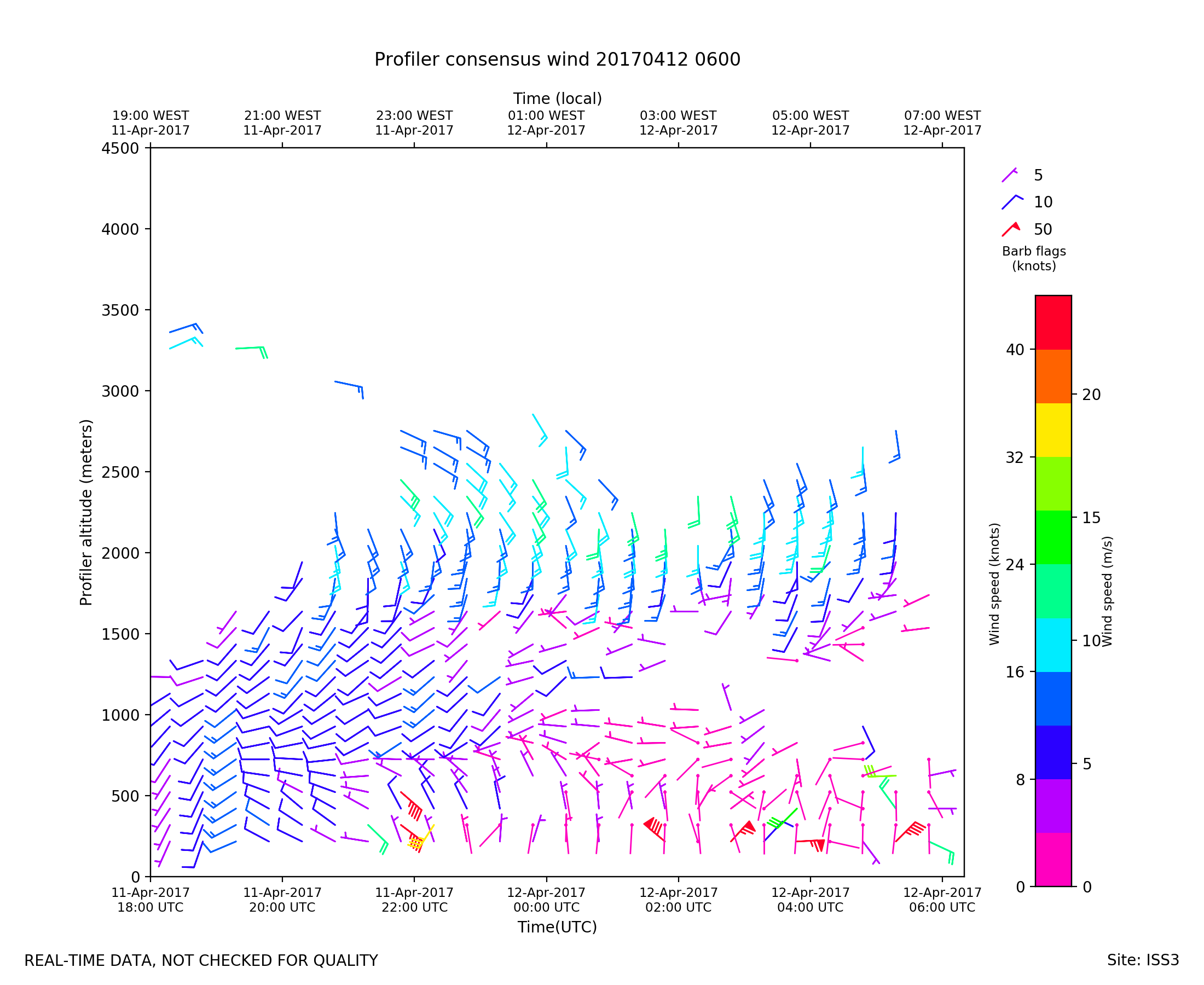Click the red segment of the colorbar
The width and height of the screenshot is (1204, 985).
pyautogui.click(x=1053, y=322)
